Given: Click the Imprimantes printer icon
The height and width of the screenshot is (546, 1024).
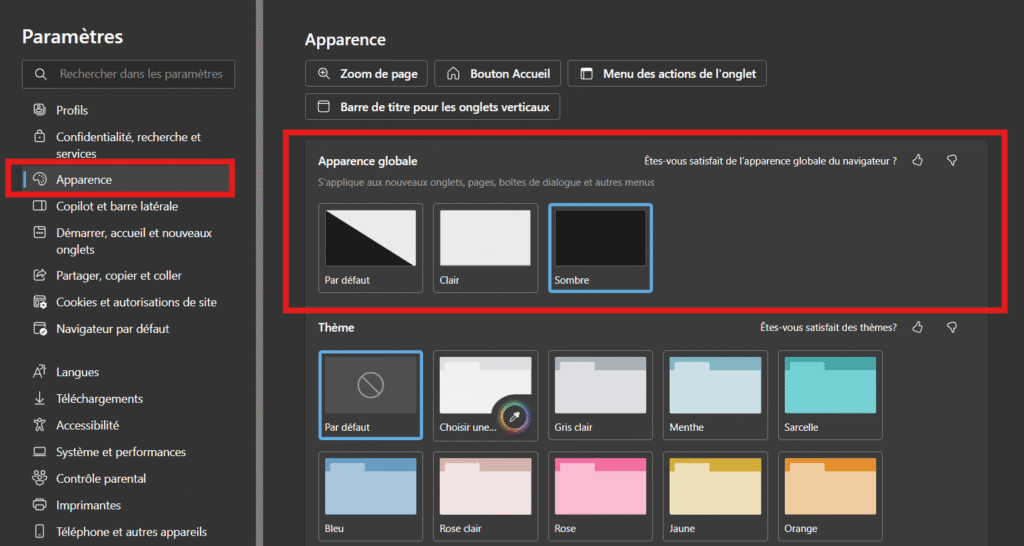Looking at the screenshot, I should point(40,505).
